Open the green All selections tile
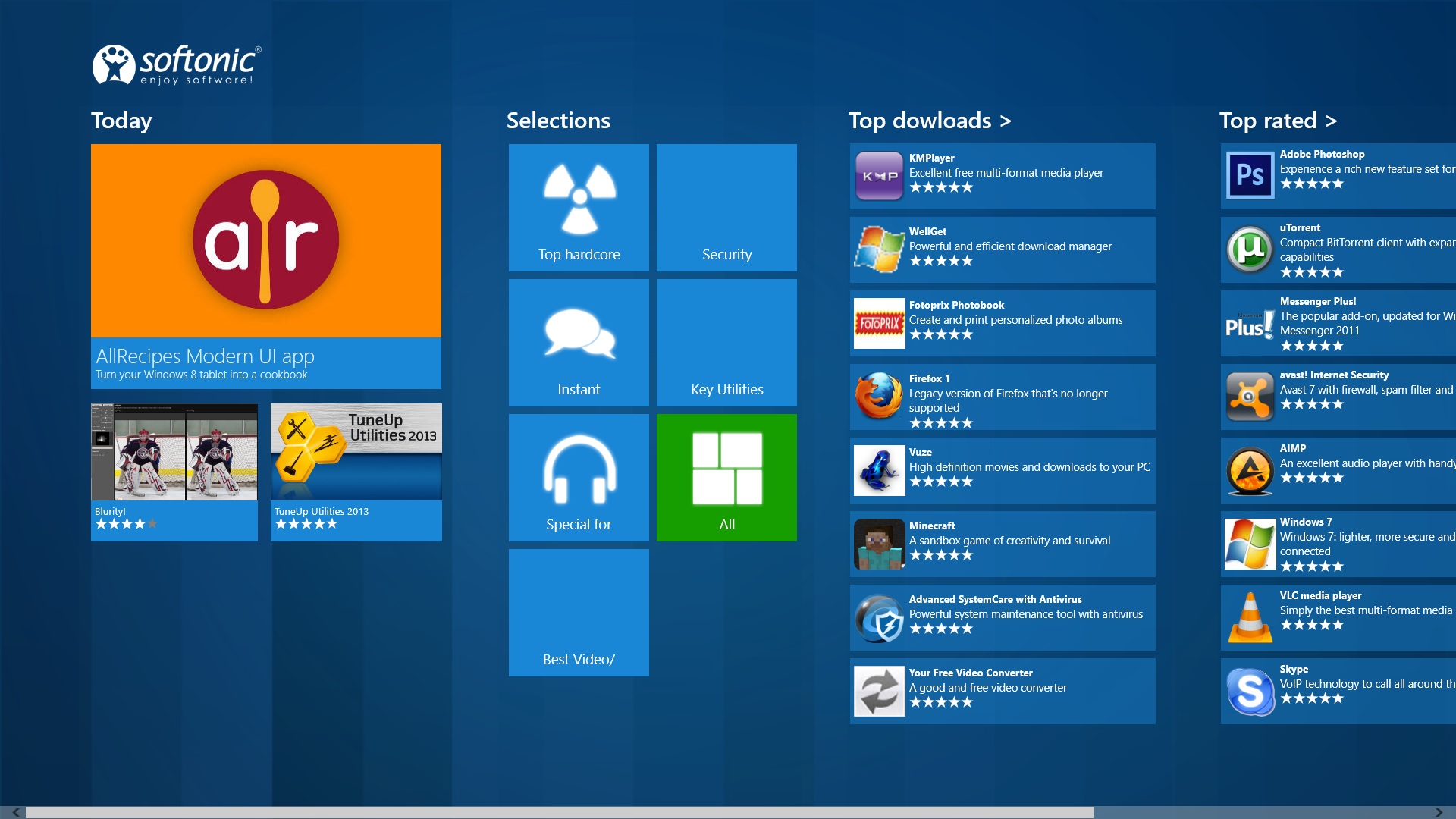1456x819 pixels. (x=726, y=477)
